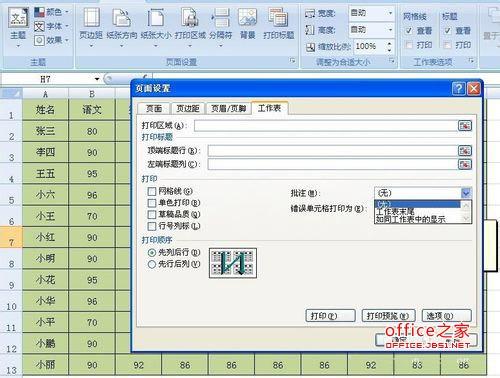Click cell containing 小红
Screen dimensions: 500x378
[x=45, y=237]
